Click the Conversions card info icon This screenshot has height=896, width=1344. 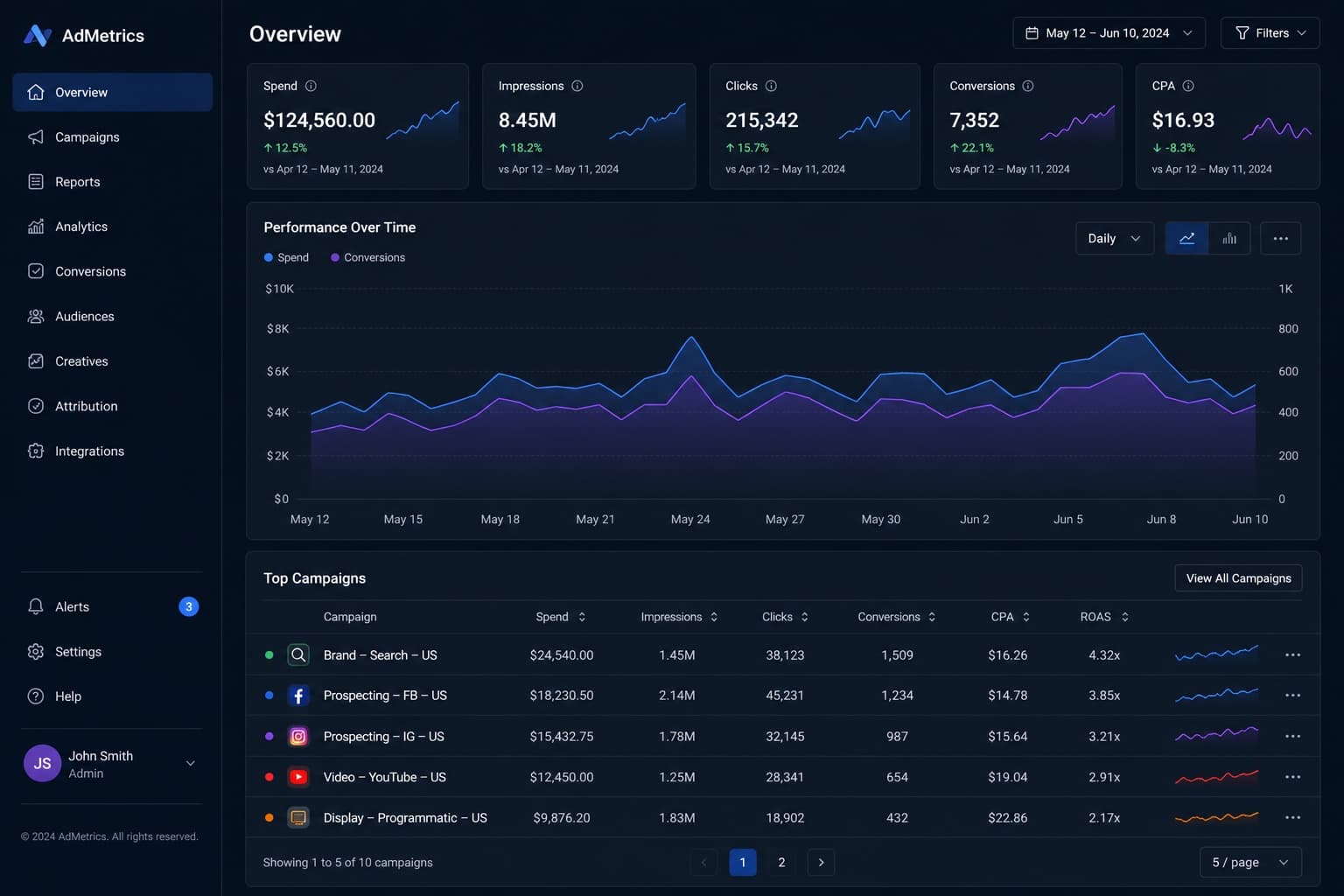point(1028,86)
